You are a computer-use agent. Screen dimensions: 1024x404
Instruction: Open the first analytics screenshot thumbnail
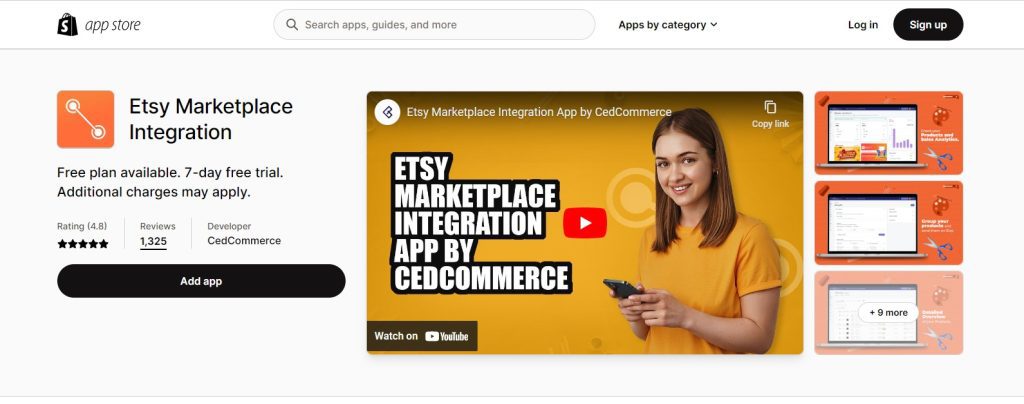888,133
